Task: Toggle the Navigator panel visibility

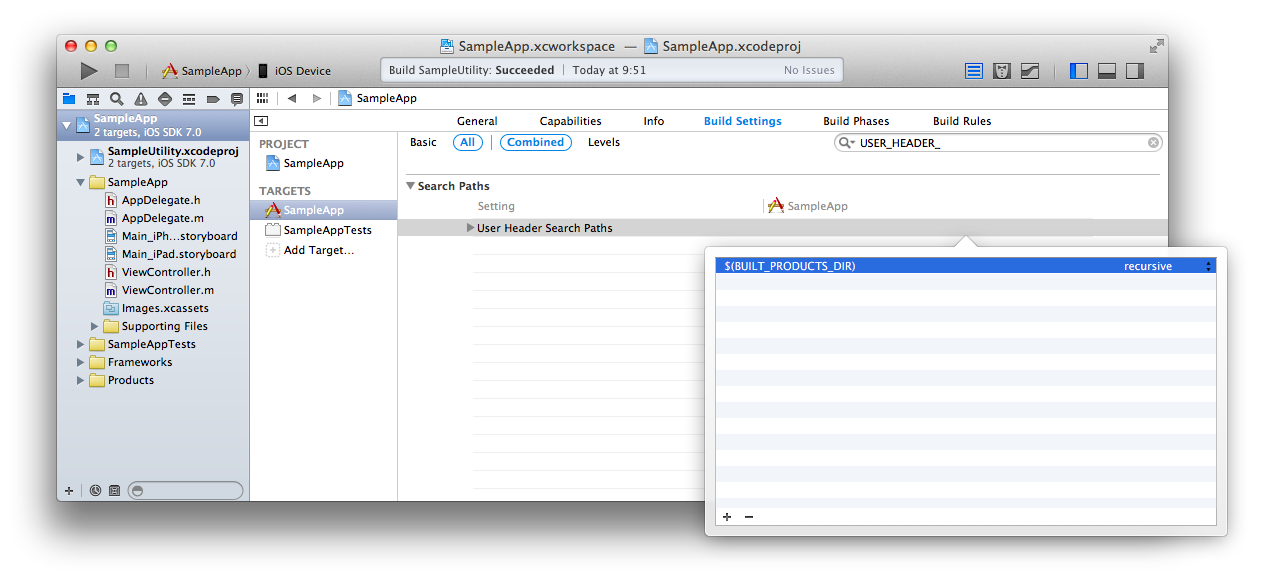Action: click(x=1079, y=71)
